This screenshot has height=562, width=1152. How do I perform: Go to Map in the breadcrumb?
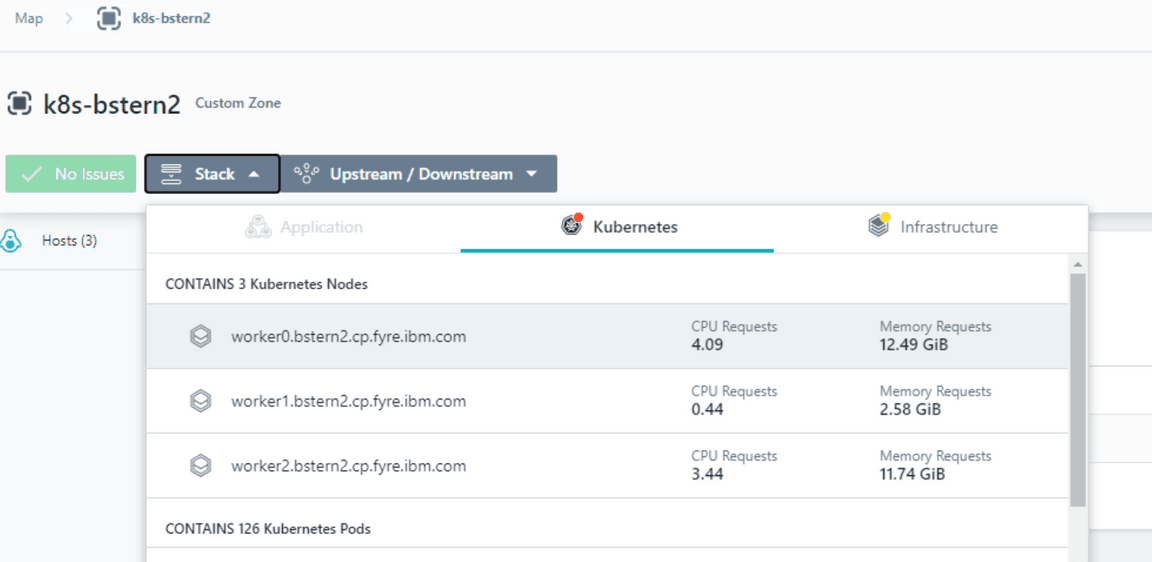[29, 18]
